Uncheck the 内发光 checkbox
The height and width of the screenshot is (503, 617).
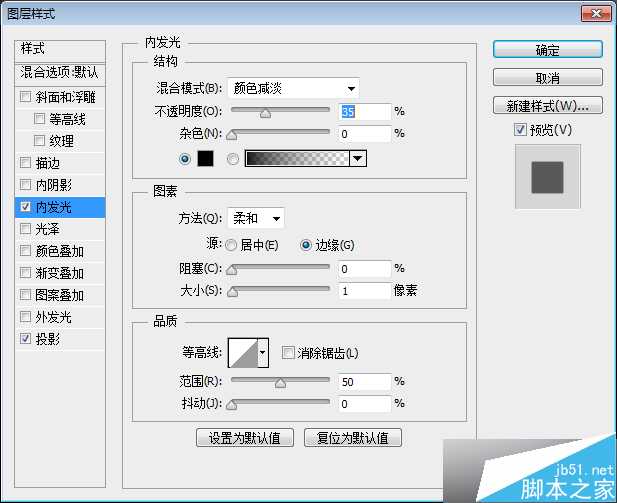pos(26,206)
